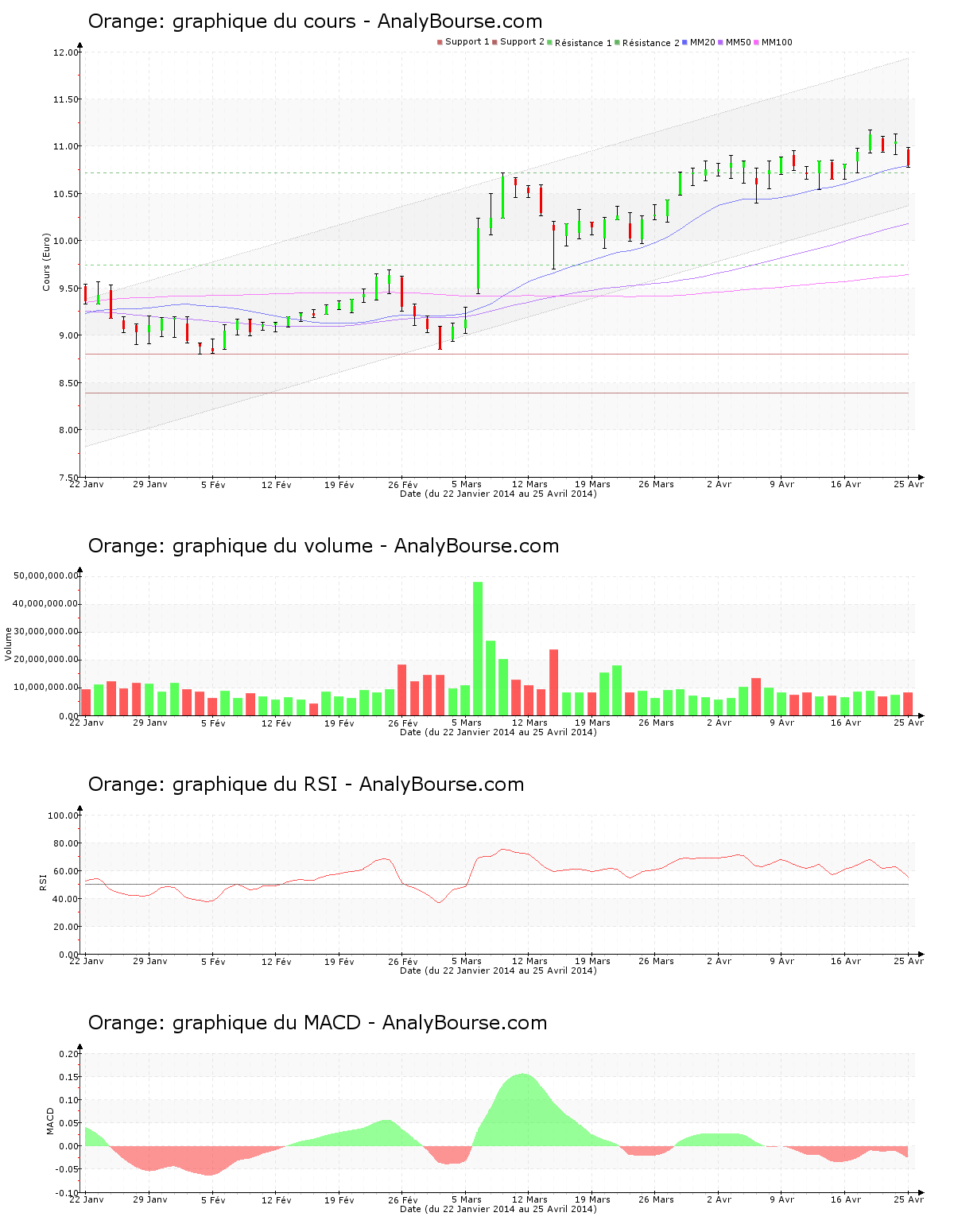Image resolution: width=954 pixels, height=1232 pixels.
Task: Click '26 Mars' date on MACD chart
Action: click(656, 1199)
